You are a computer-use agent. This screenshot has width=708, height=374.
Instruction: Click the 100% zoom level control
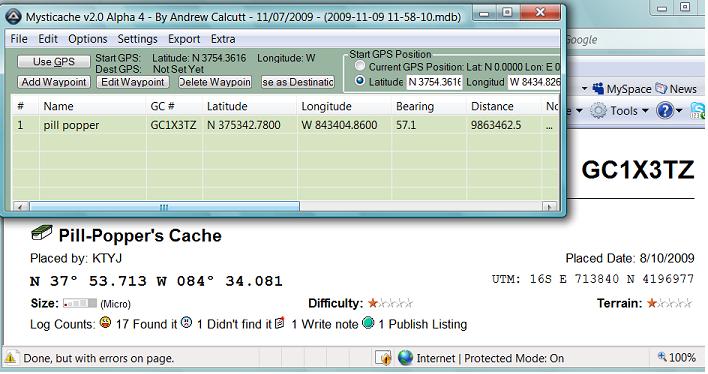[x=676, y=358]
